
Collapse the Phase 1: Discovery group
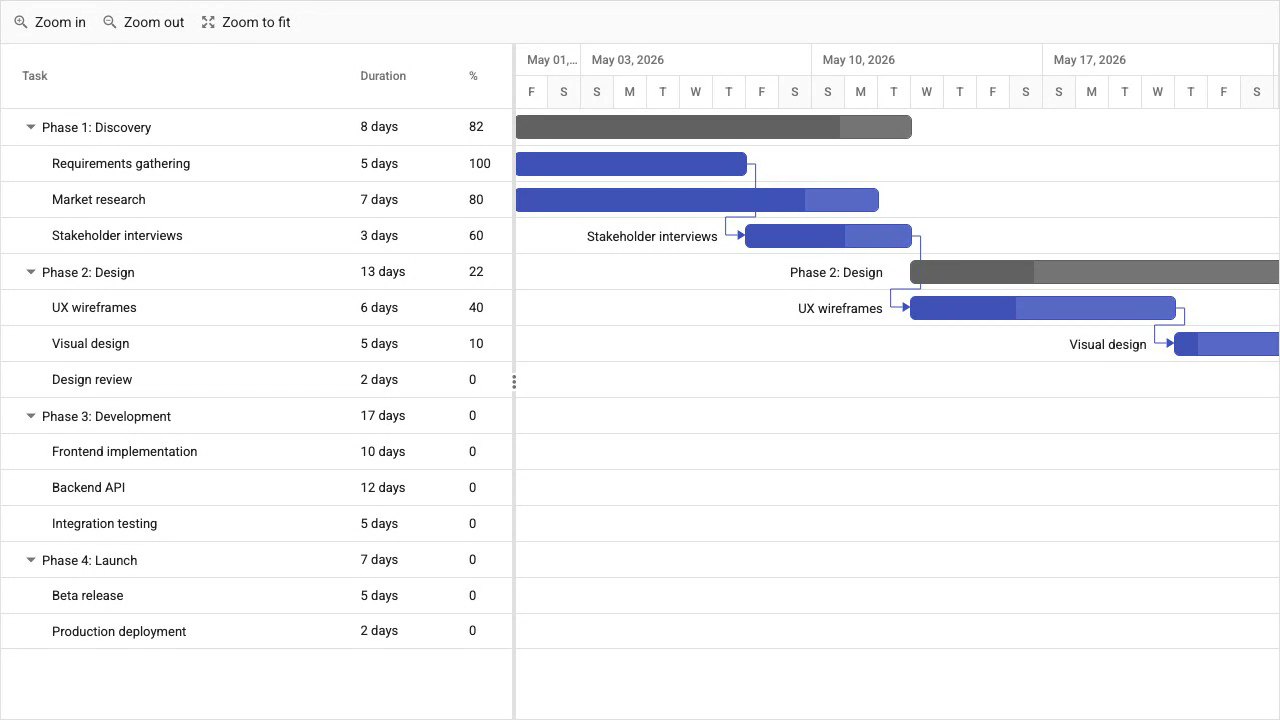tap(31, 127)
